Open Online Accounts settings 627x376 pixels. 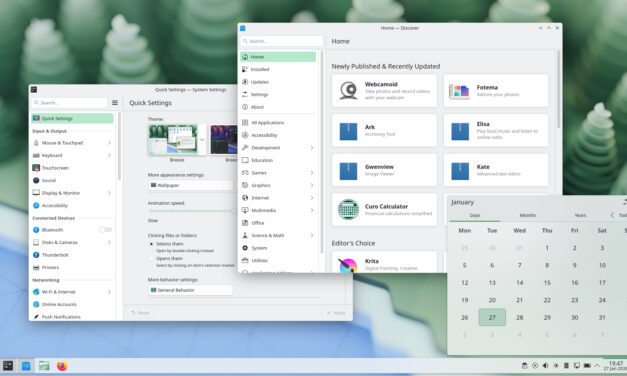coord(72,304)
